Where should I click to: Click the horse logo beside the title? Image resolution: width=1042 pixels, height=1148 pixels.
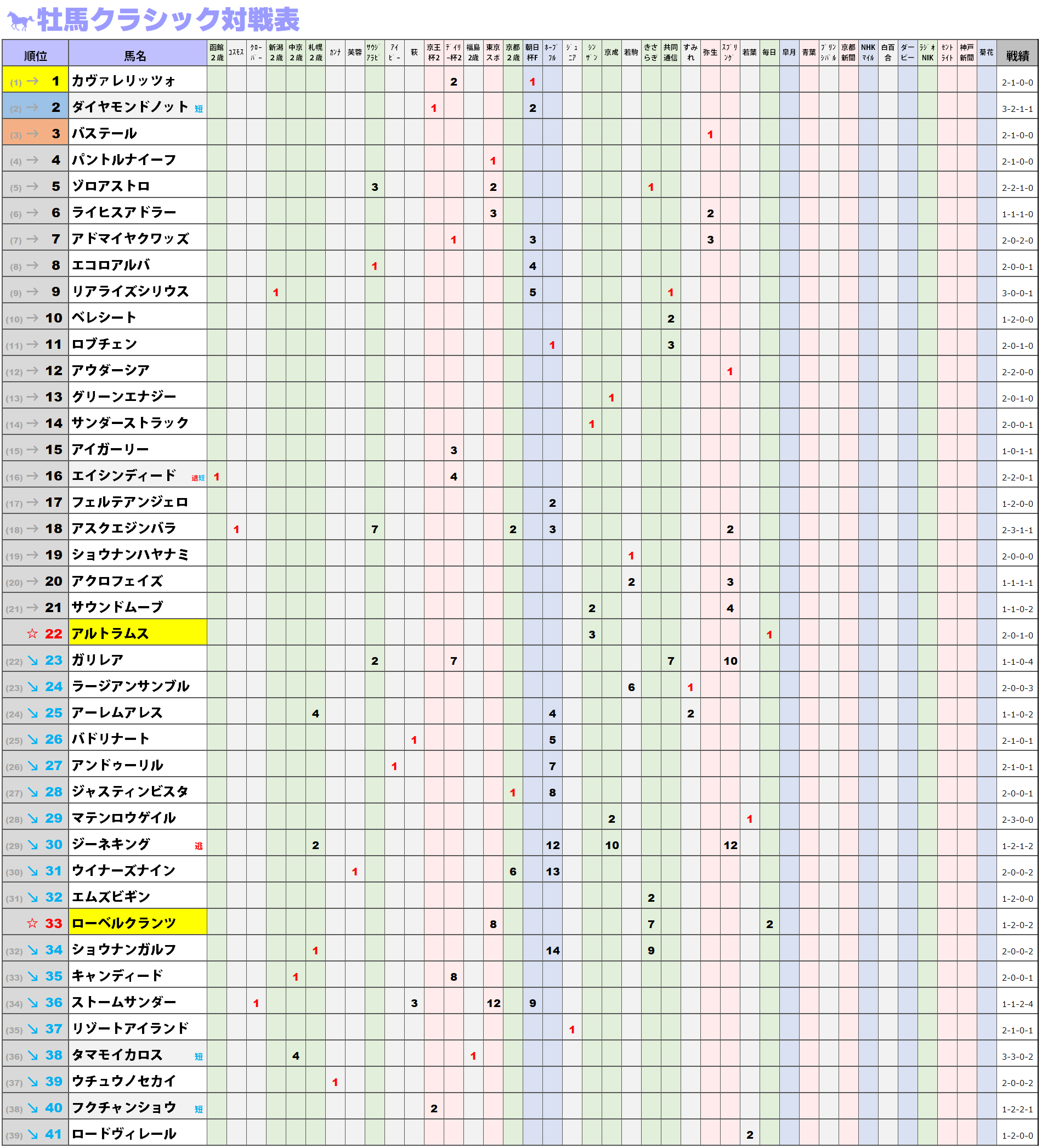19,20
